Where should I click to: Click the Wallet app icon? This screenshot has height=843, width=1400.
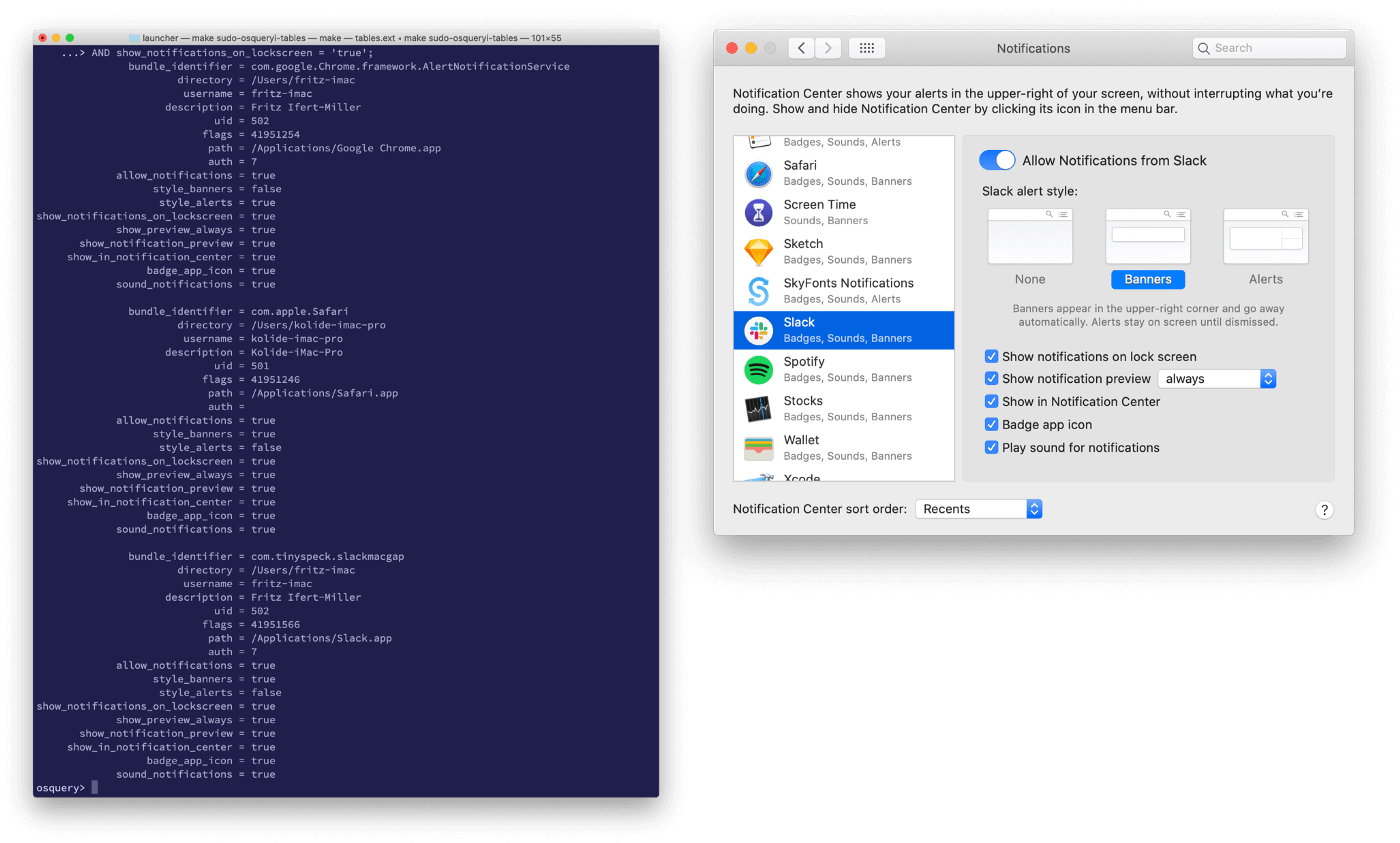(758, 447)
